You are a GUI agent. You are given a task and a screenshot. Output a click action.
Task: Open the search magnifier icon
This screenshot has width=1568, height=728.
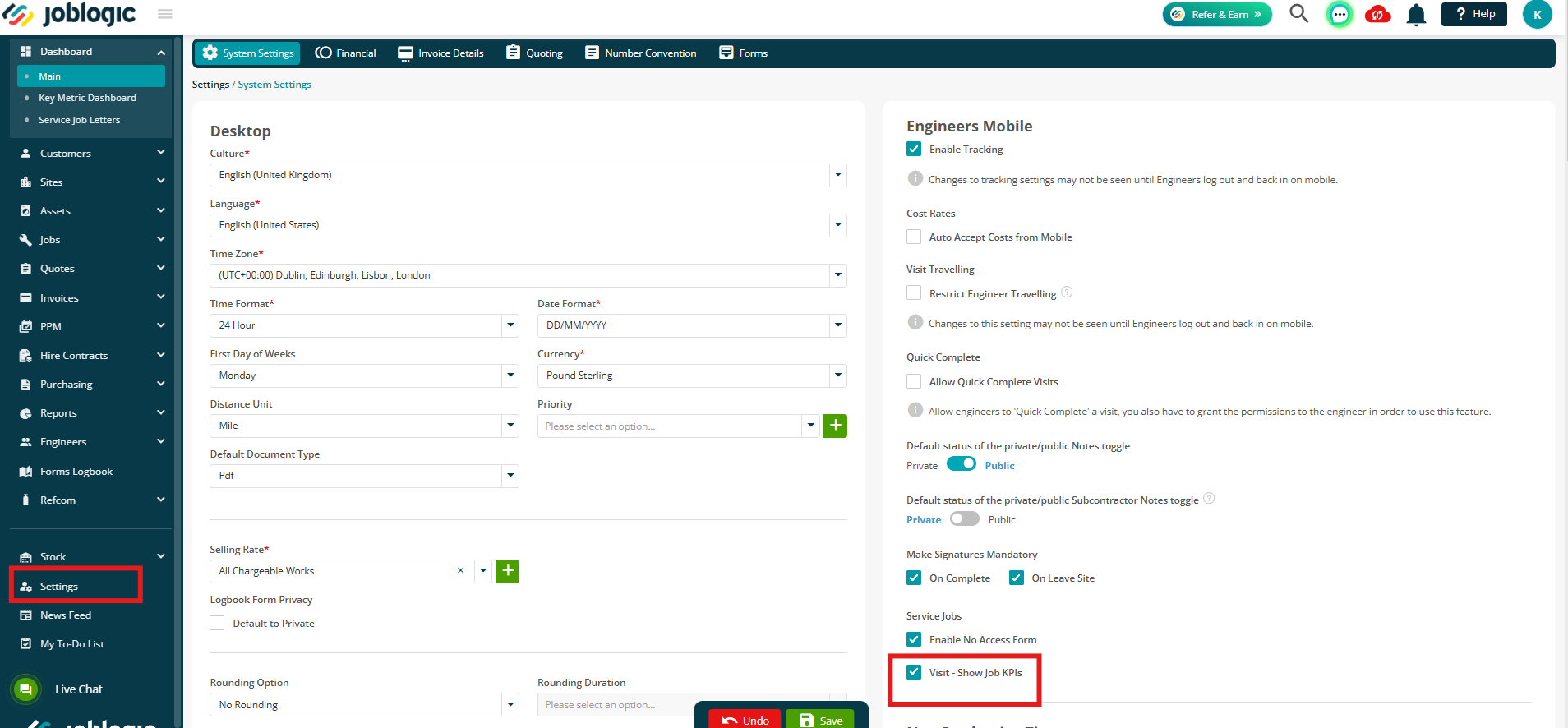[x=1298, y=13]
